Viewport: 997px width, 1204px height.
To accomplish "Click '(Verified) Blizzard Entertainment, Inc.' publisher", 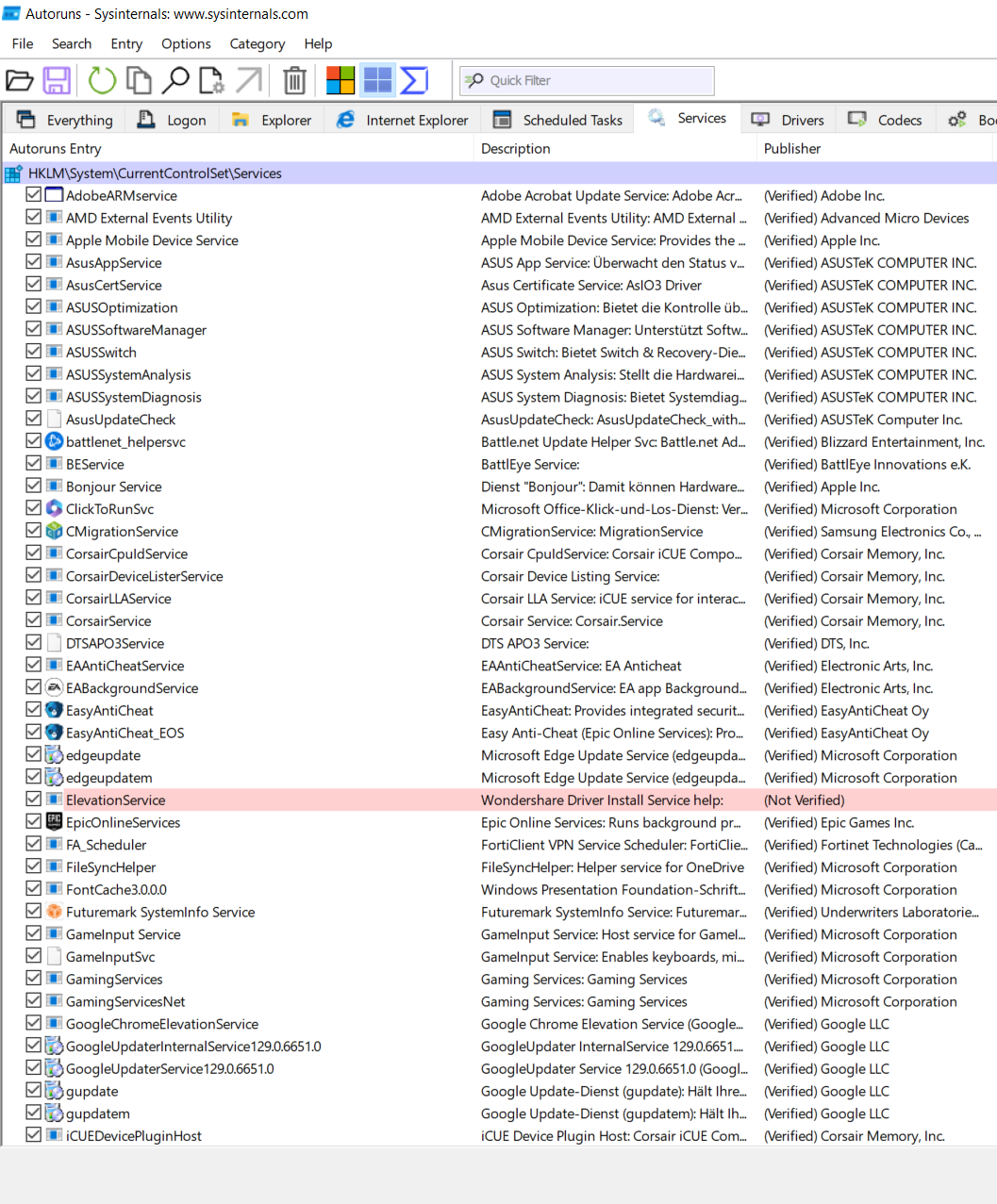I will [x=874, y=442].
